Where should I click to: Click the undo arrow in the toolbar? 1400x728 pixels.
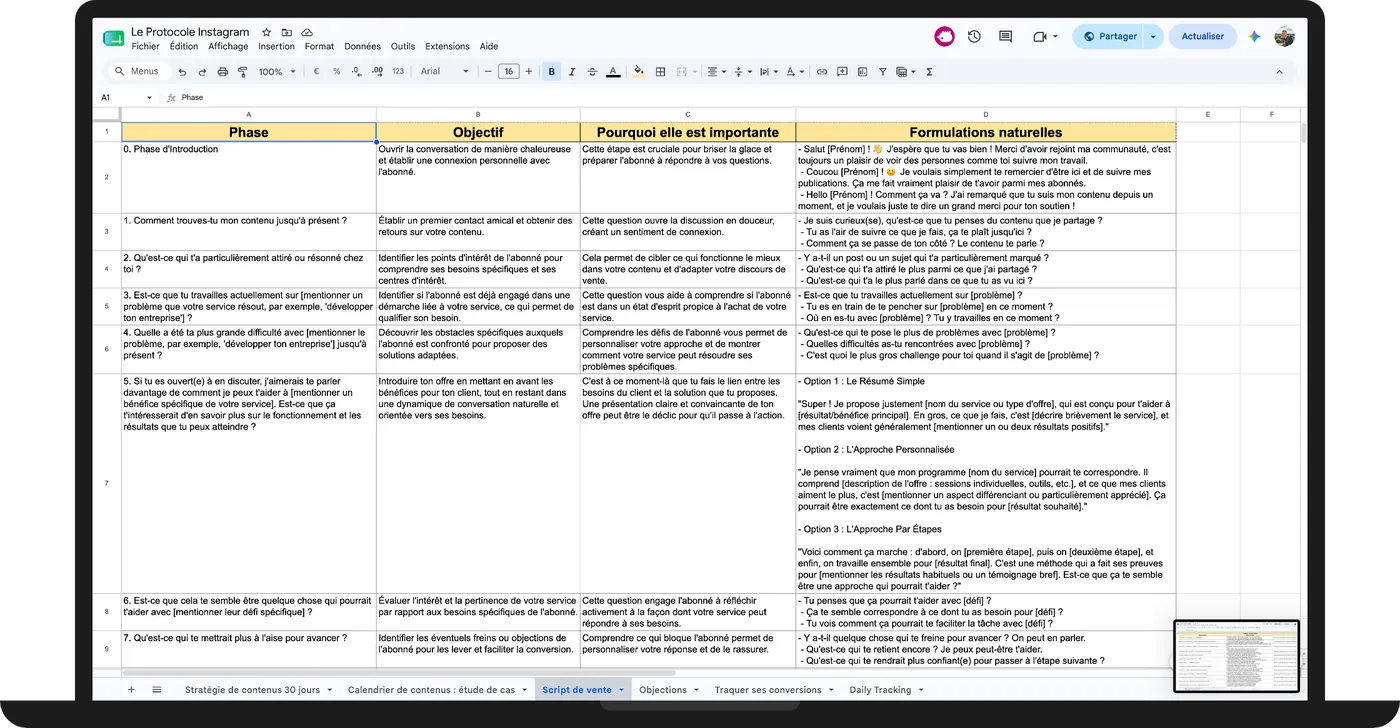(x=182, y=72)
